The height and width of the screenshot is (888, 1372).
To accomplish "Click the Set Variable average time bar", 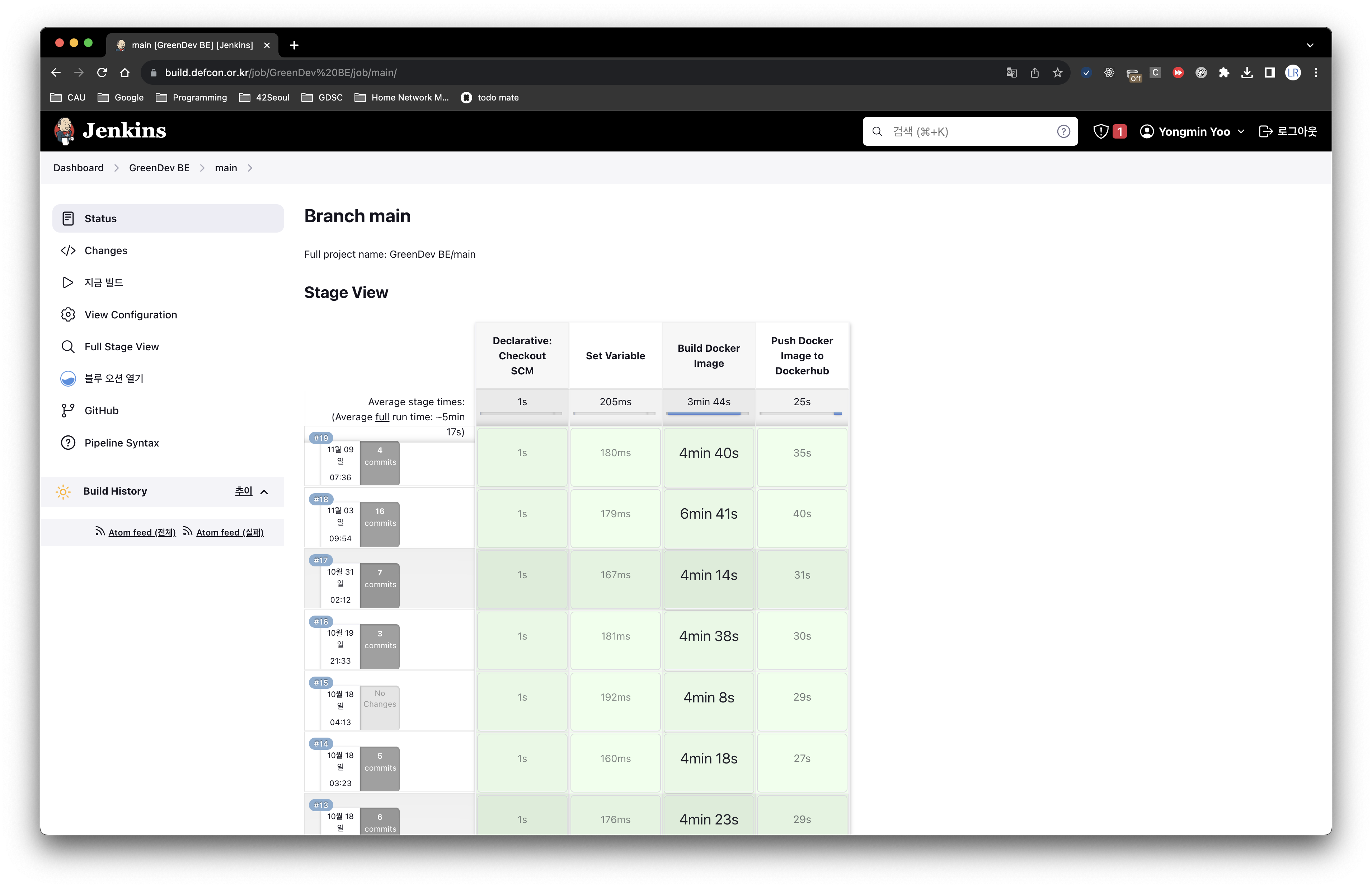I will pyautogui.click(x=615, y=413).
